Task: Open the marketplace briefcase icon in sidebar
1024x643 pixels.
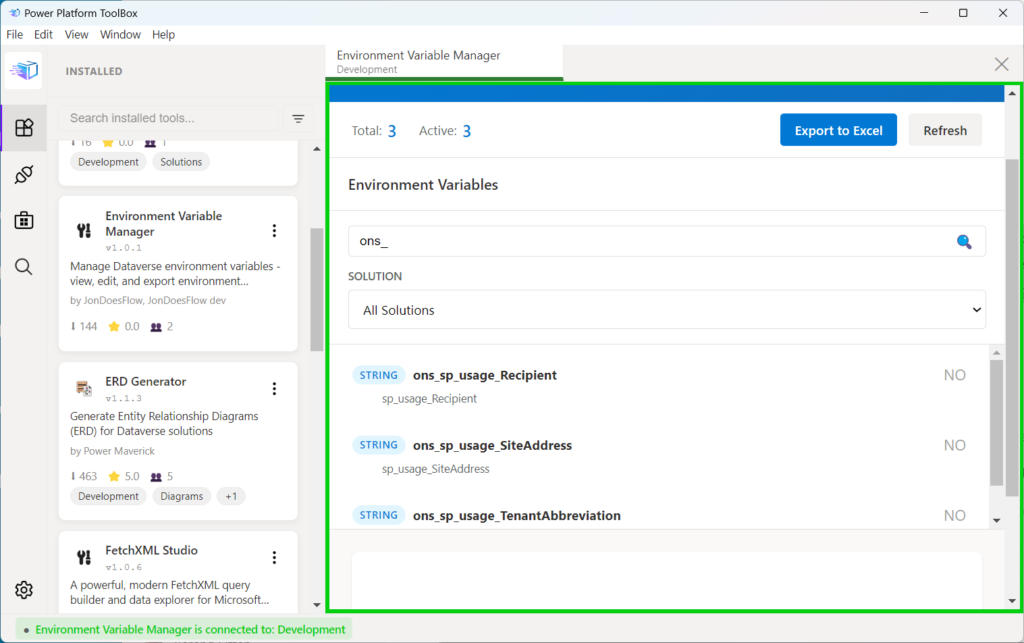Action: 24,221
